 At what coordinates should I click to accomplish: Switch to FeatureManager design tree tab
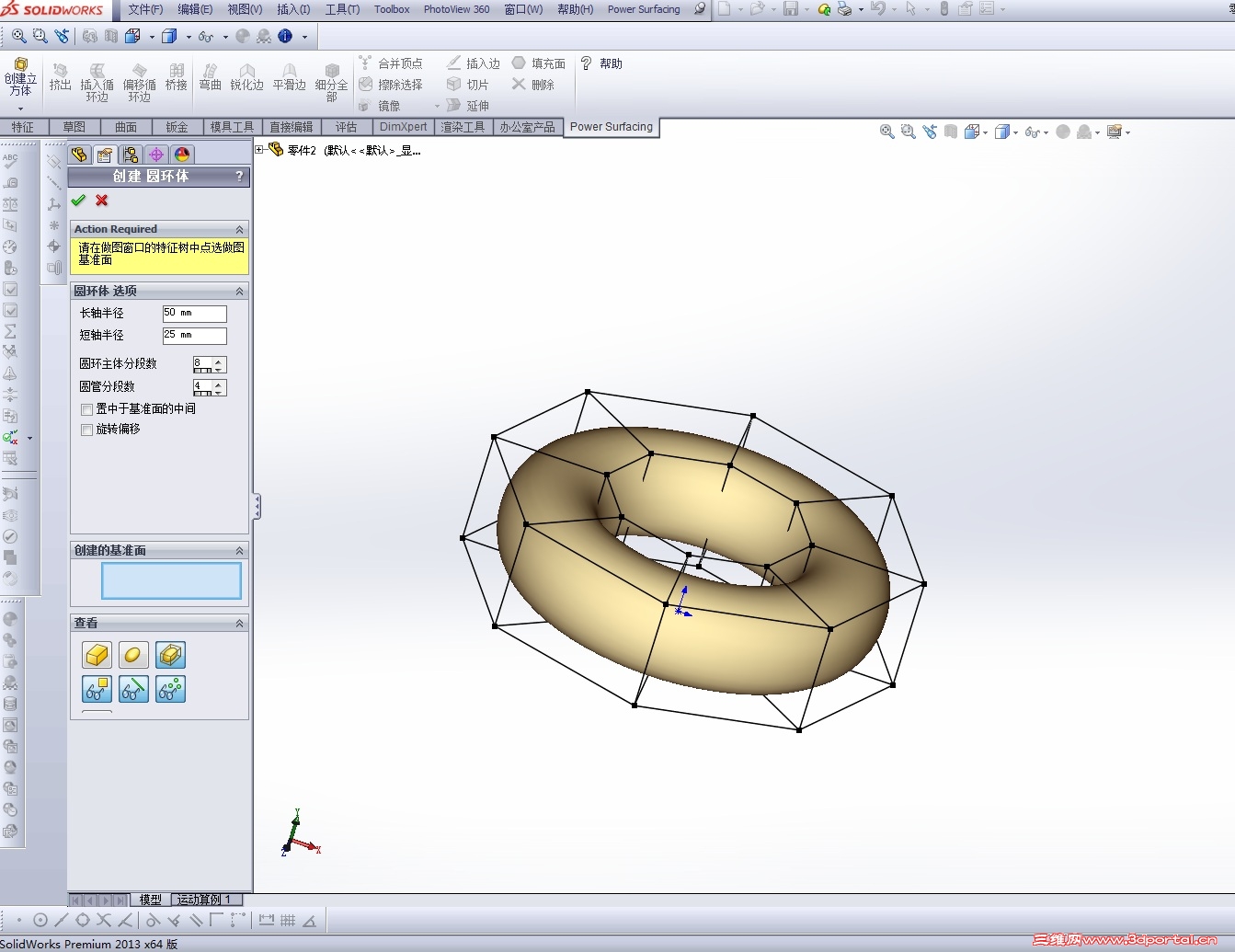(x=79, y=155)
